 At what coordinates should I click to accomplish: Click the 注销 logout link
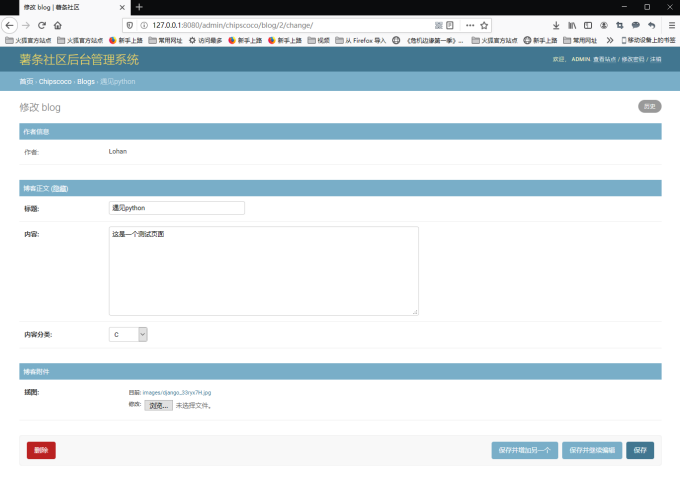pyautogui.click(x=655, y=59)
